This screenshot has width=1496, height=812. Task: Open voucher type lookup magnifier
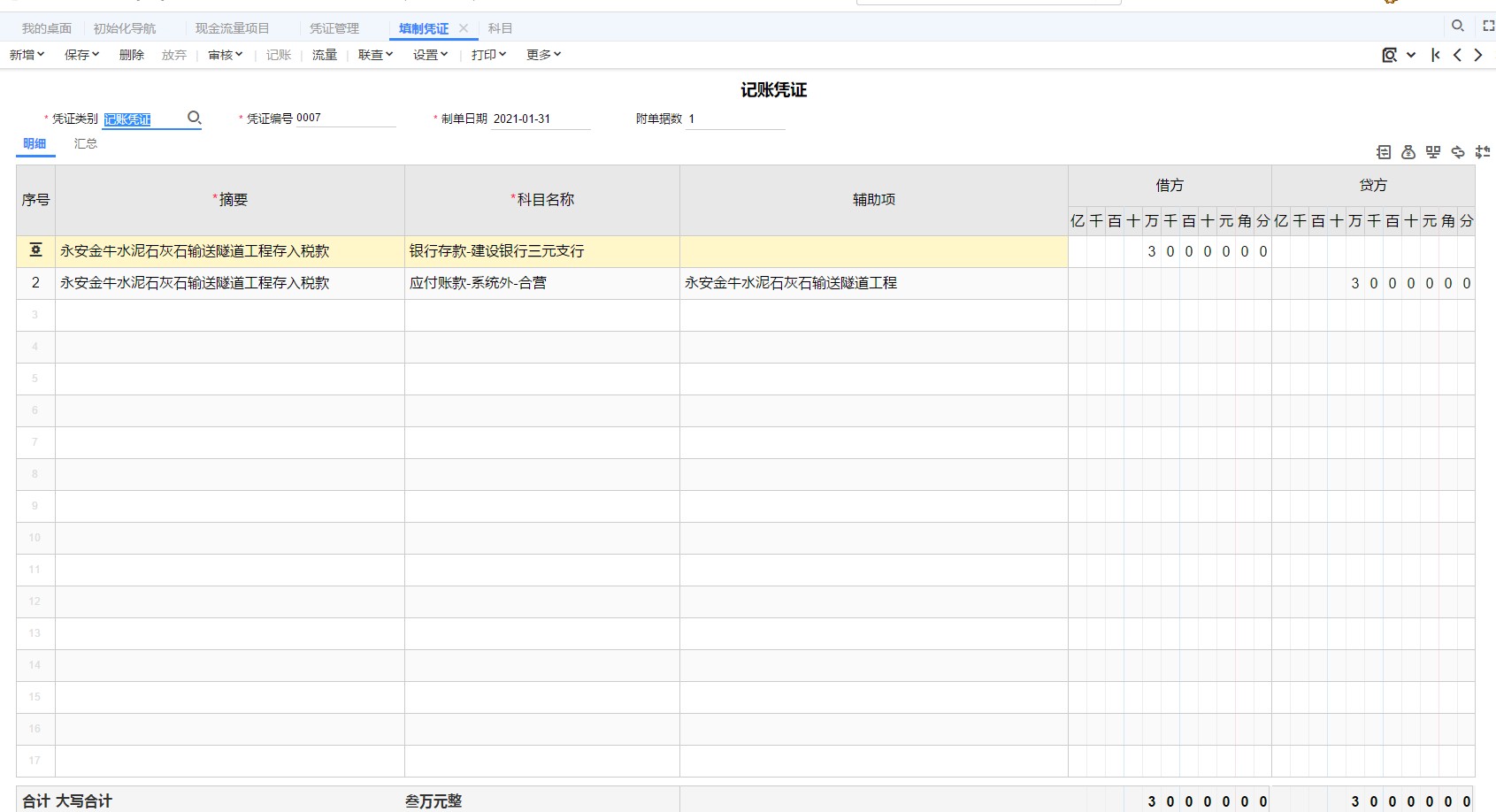[195, 118]
